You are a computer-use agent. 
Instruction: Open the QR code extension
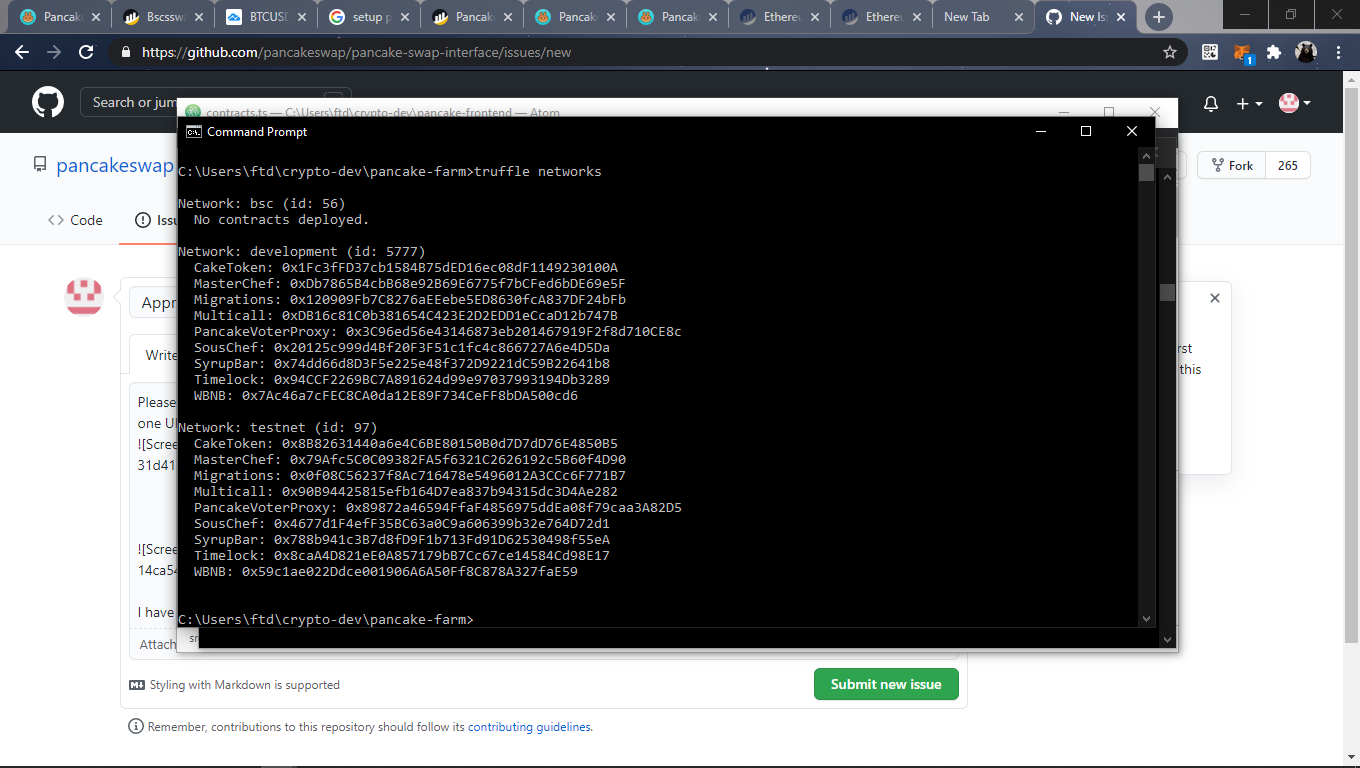pyautogui.click(x=1210, y=52)
